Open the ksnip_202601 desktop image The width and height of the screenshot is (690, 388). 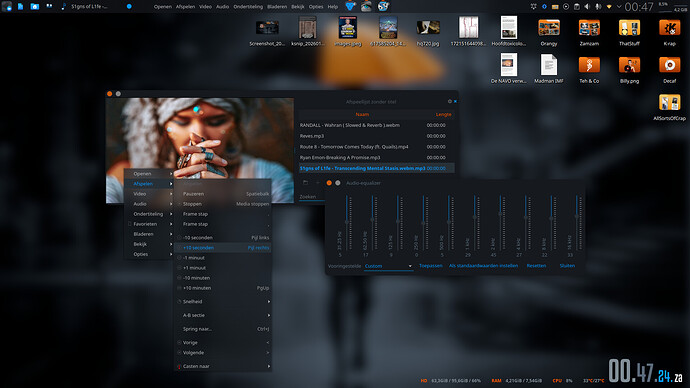(x=308, y=28)
